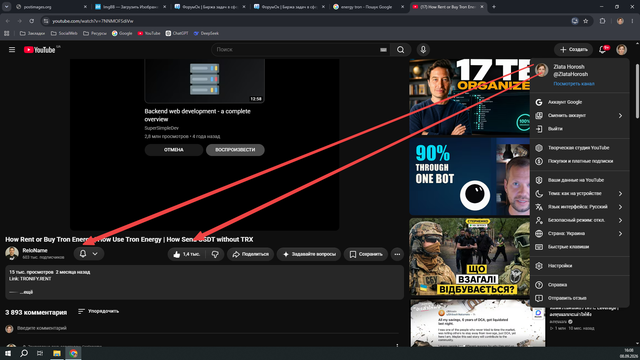Image resolution: width=640 pixels, height=360 pixels.
Task: Open the DeepSeek bookmark
Action: coord(206,33)
